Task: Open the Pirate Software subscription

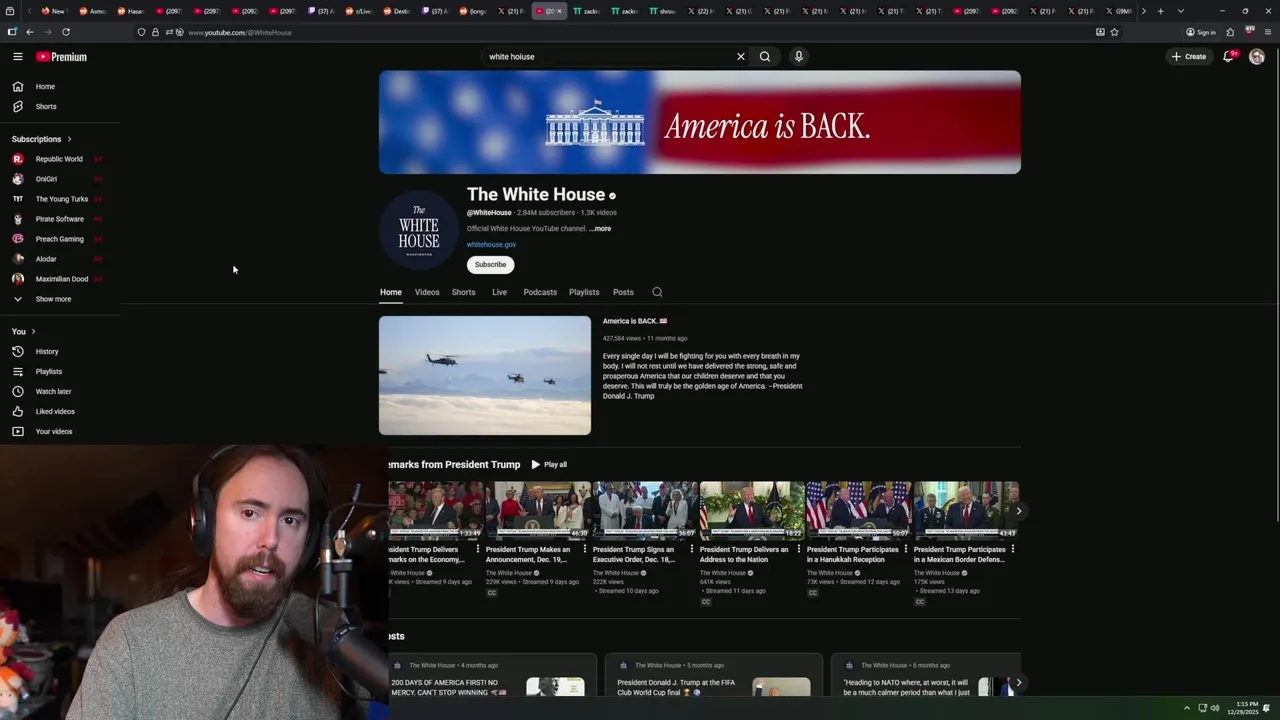Action: (60, 219)
